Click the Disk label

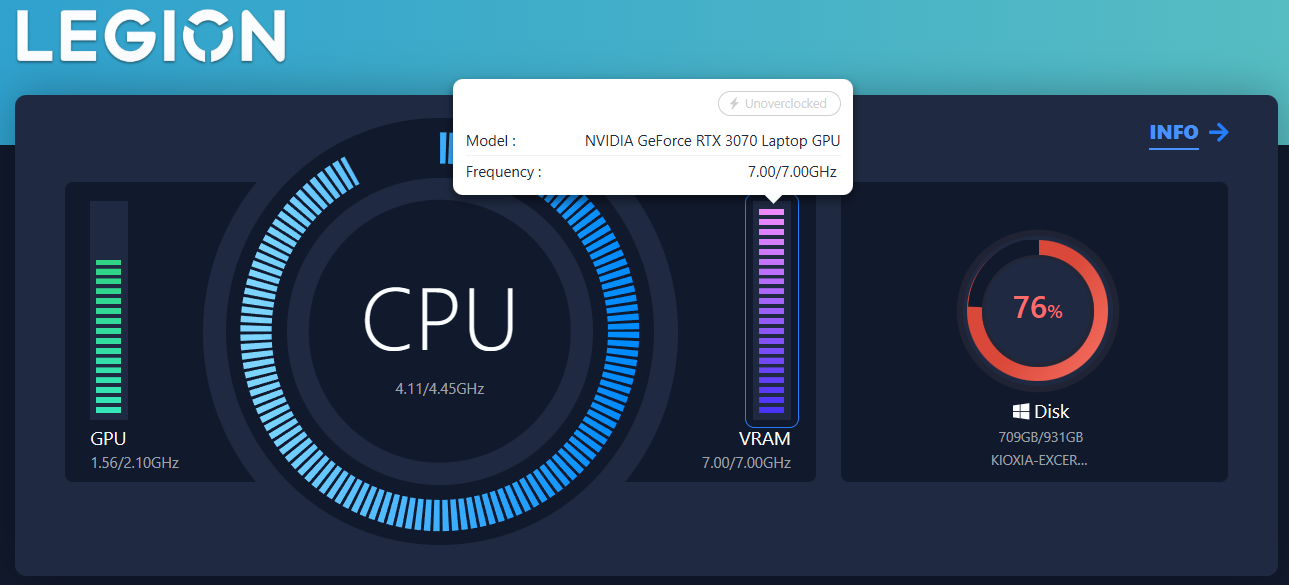click(1051, 412)
